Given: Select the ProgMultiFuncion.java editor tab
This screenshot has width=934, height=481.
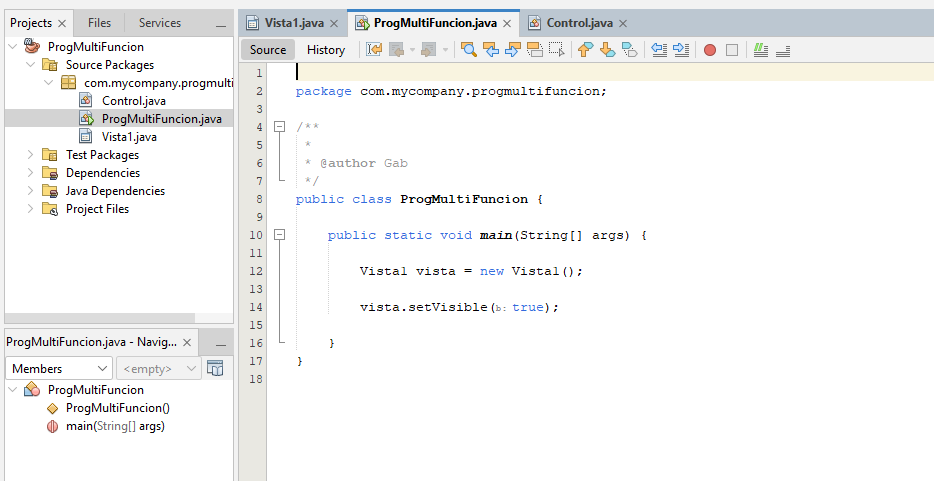Looking at the screenshot, I should 435,23.
